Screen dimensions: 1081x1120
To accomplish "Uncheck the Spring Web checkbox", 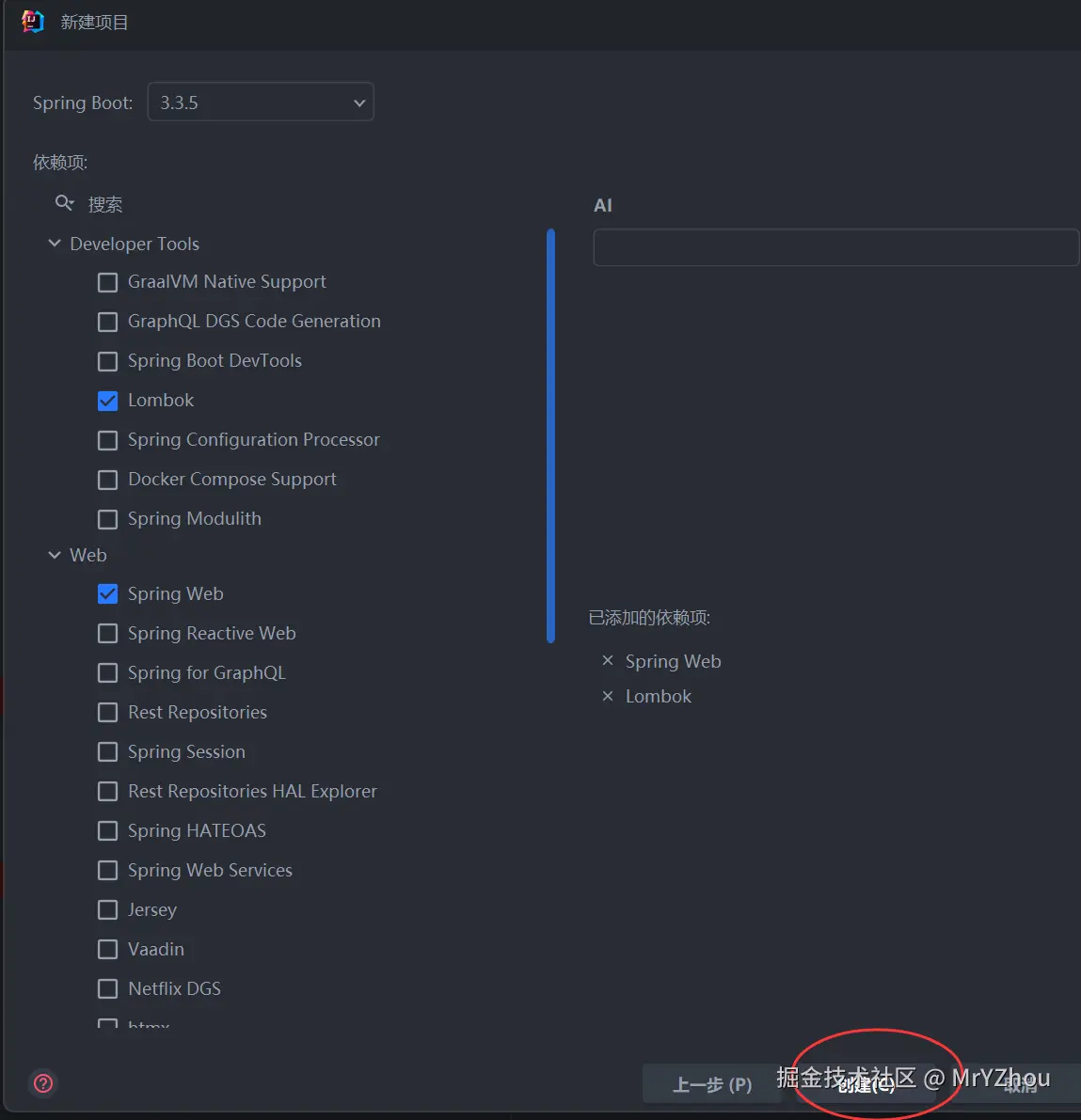I will [108, 593].
